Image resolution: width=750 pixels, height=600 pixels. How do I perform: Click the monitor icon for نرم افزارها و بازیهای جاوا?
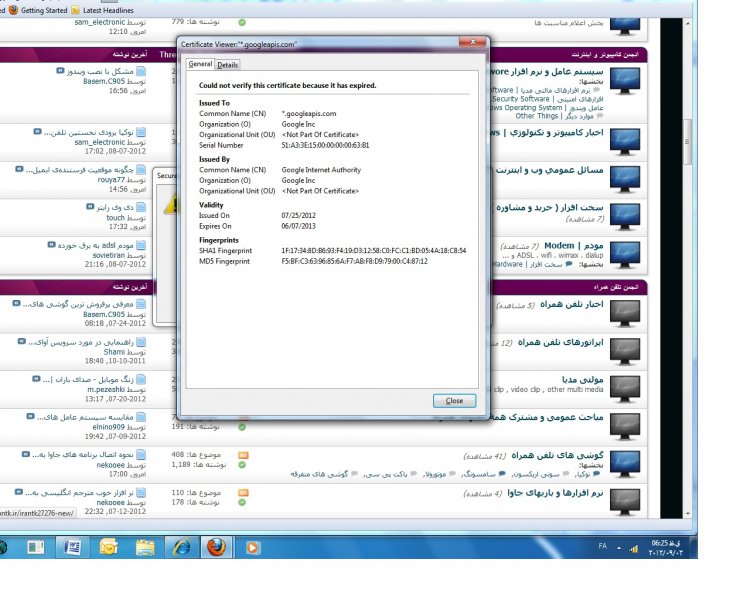point(625,502)
